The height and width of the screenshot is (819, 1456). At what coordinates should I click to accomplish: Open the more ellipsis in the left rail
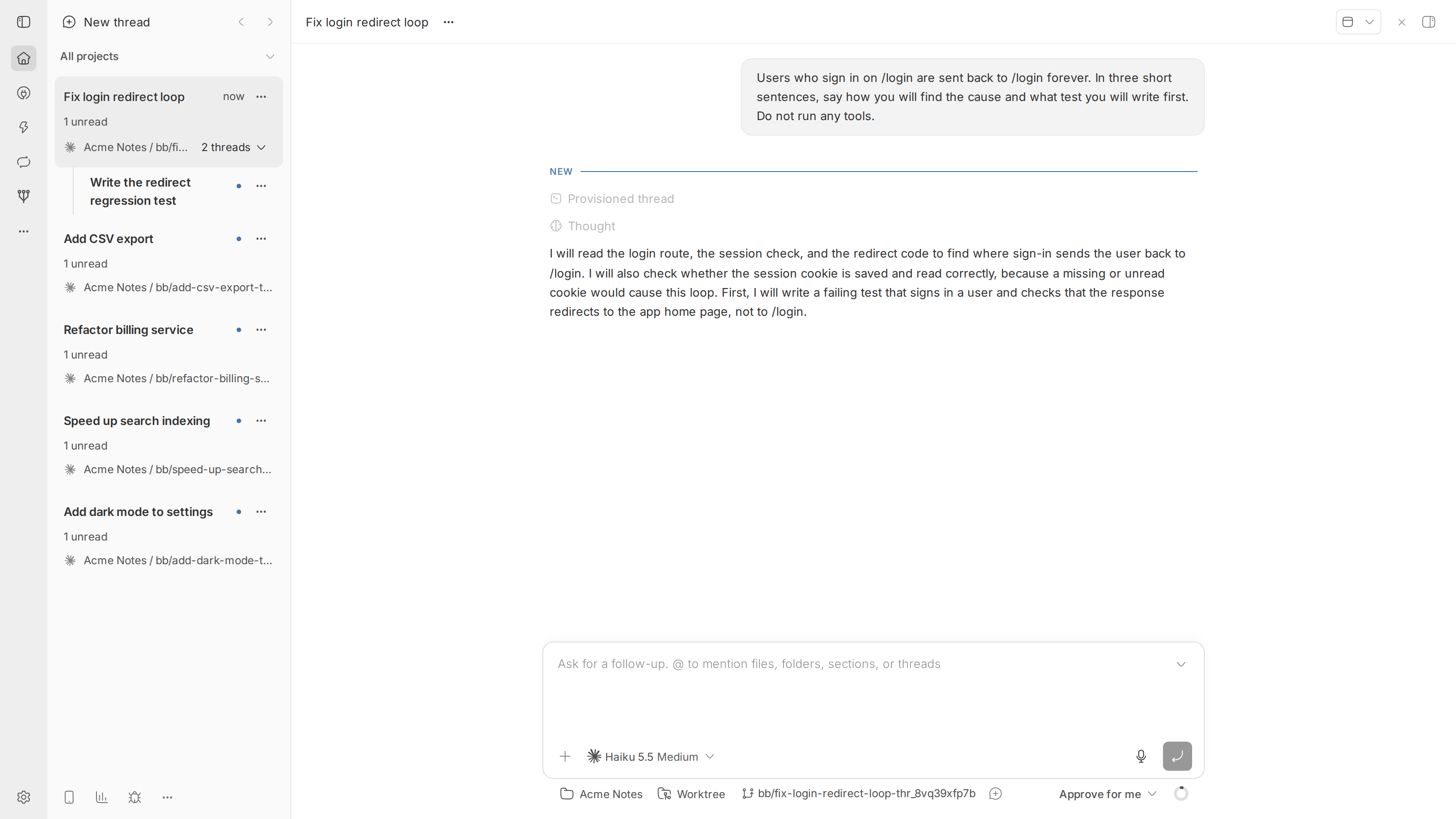pyautogui.click(x=23, y=231)
